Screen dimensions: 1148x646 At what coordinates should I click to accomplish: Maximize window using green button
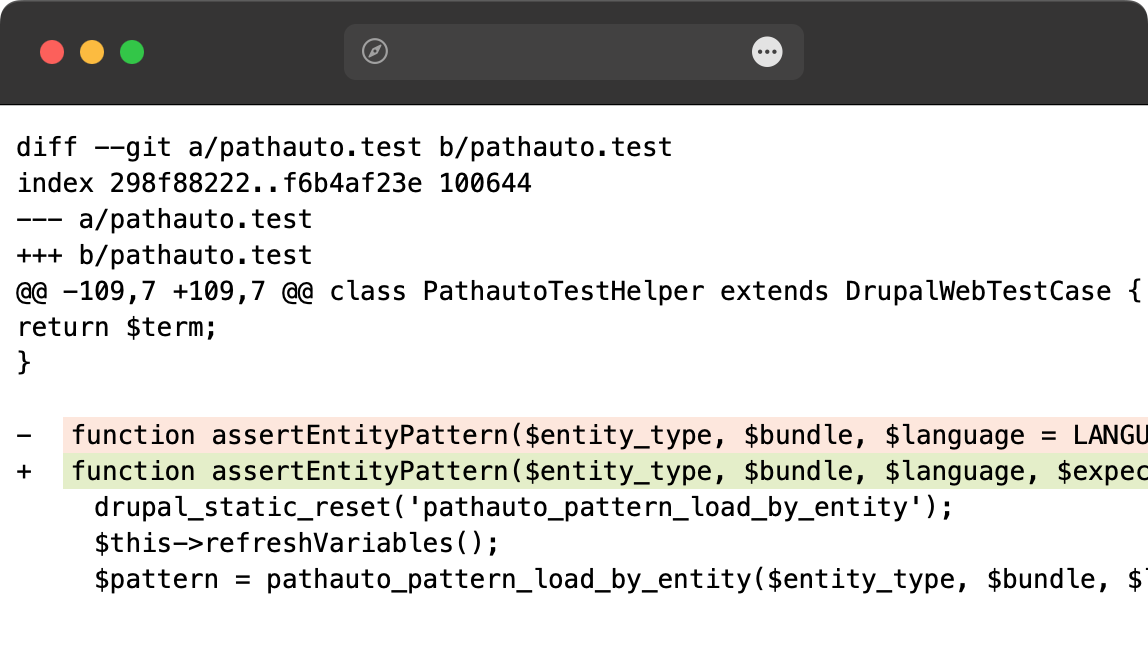(x=132, y=52)
